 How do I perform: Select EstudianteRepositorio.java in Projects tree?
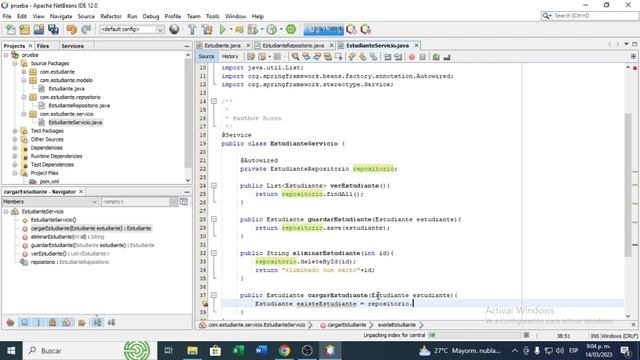[x=79, y=106]
